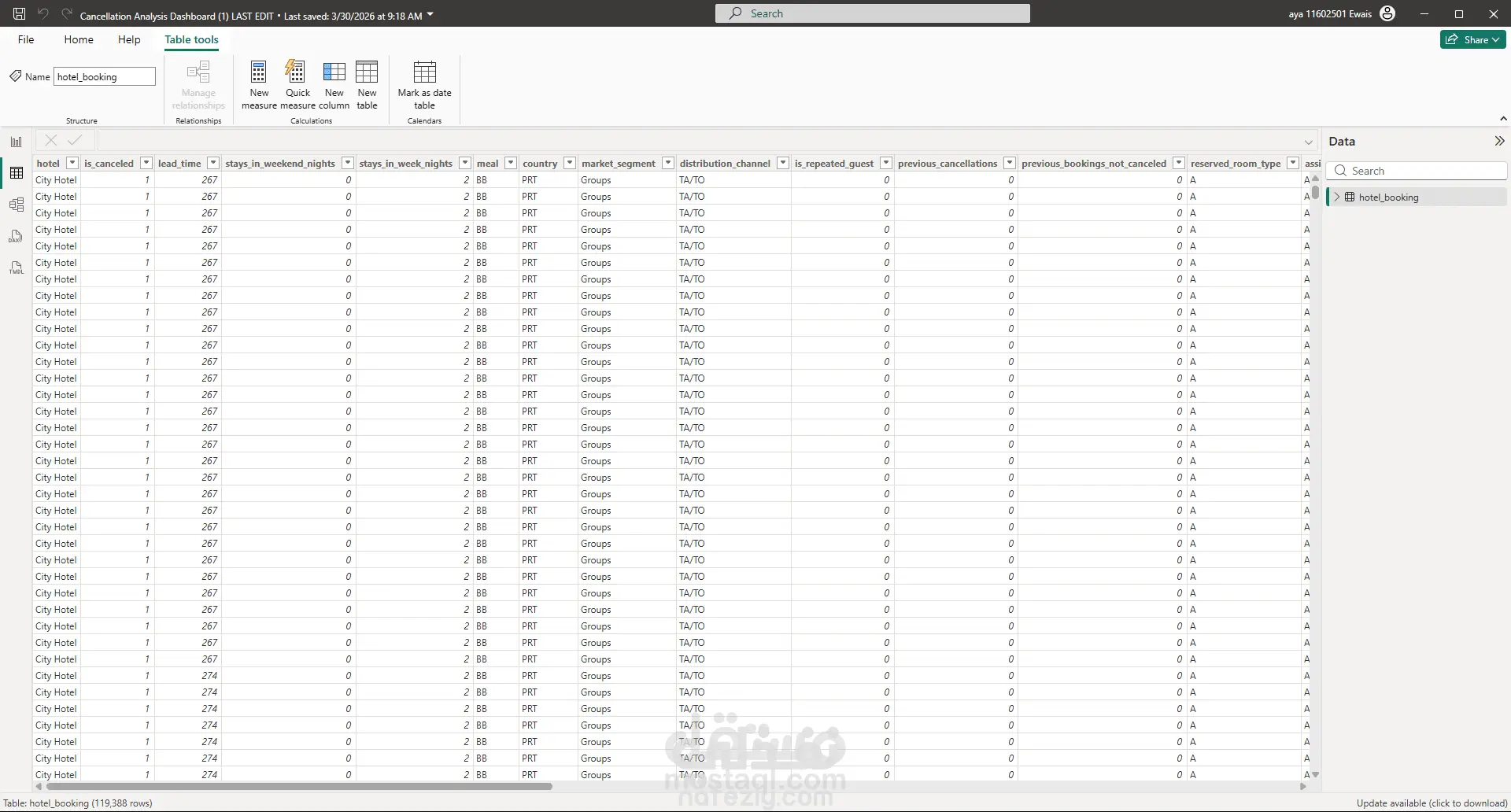The height and width of the screenshot is (812, 1511).
Task: Select the stays_in_weekend_nights column header
Action: pyautogui.click(x=280, y=163)
